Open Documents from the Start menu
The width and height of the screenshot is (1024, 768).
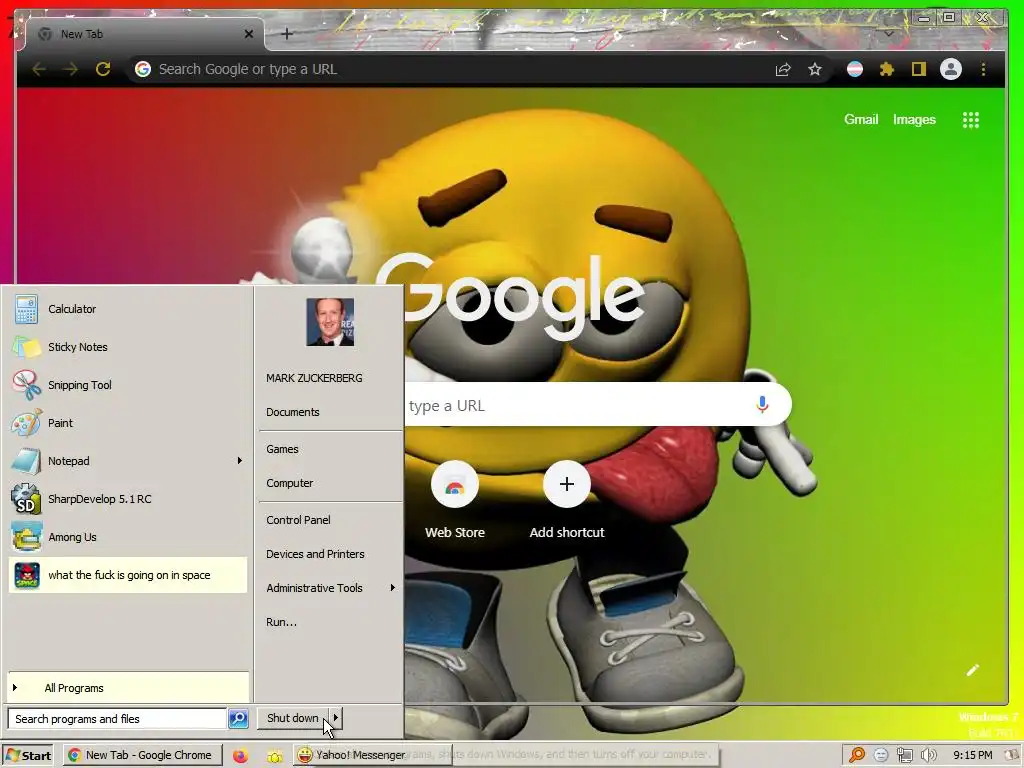(x=293, y=412)
